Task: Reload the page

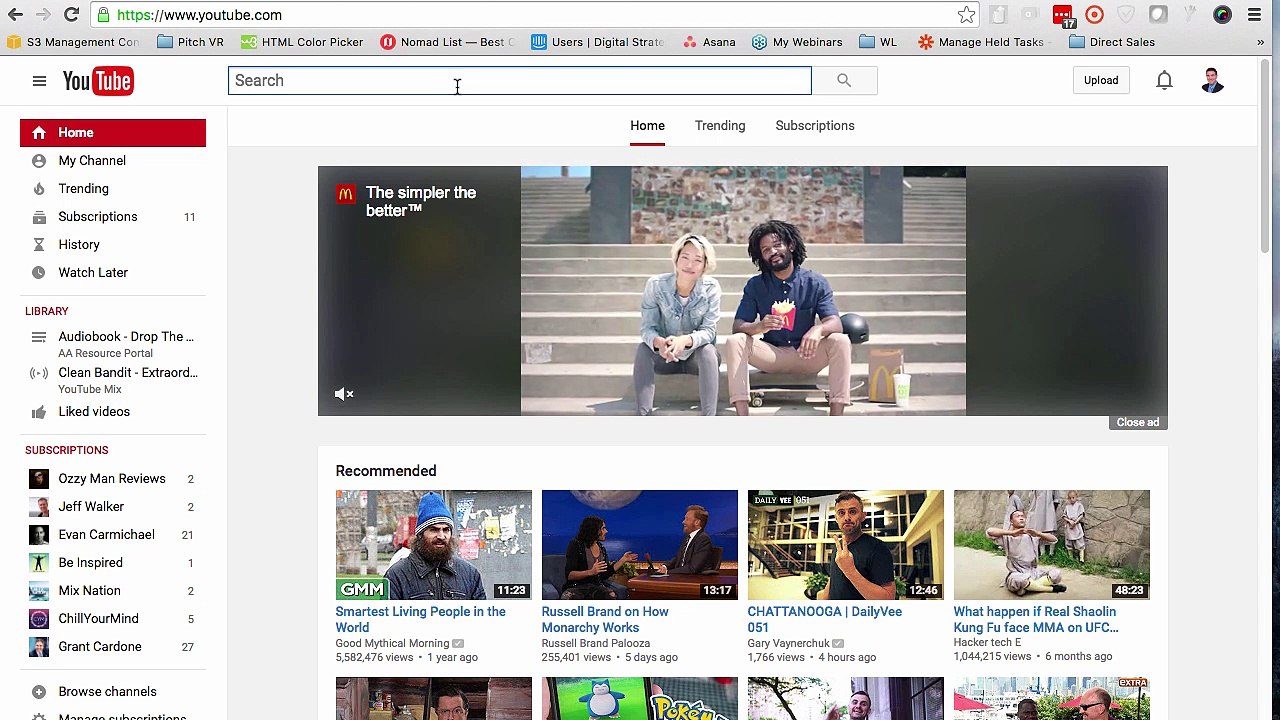Action: pyautogui.click(x=71, y=15)
